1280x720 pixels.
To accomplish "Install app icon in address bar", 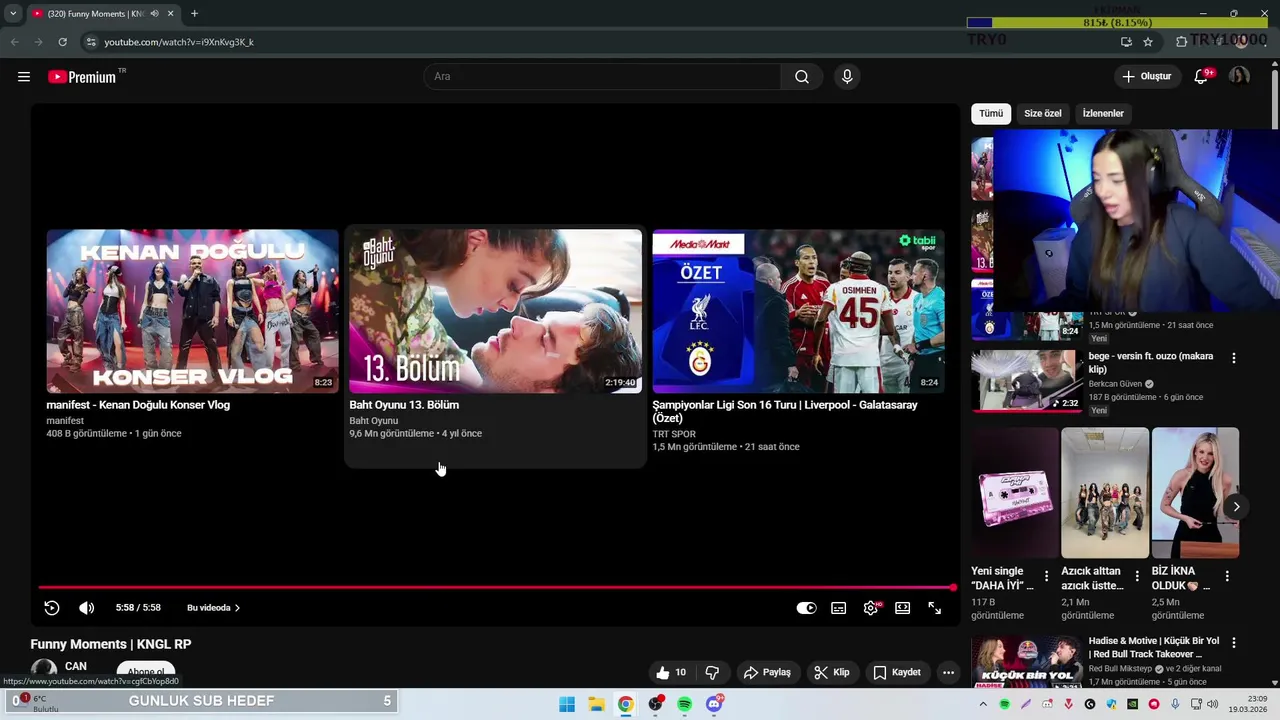I will click(x=1126, y=42).
